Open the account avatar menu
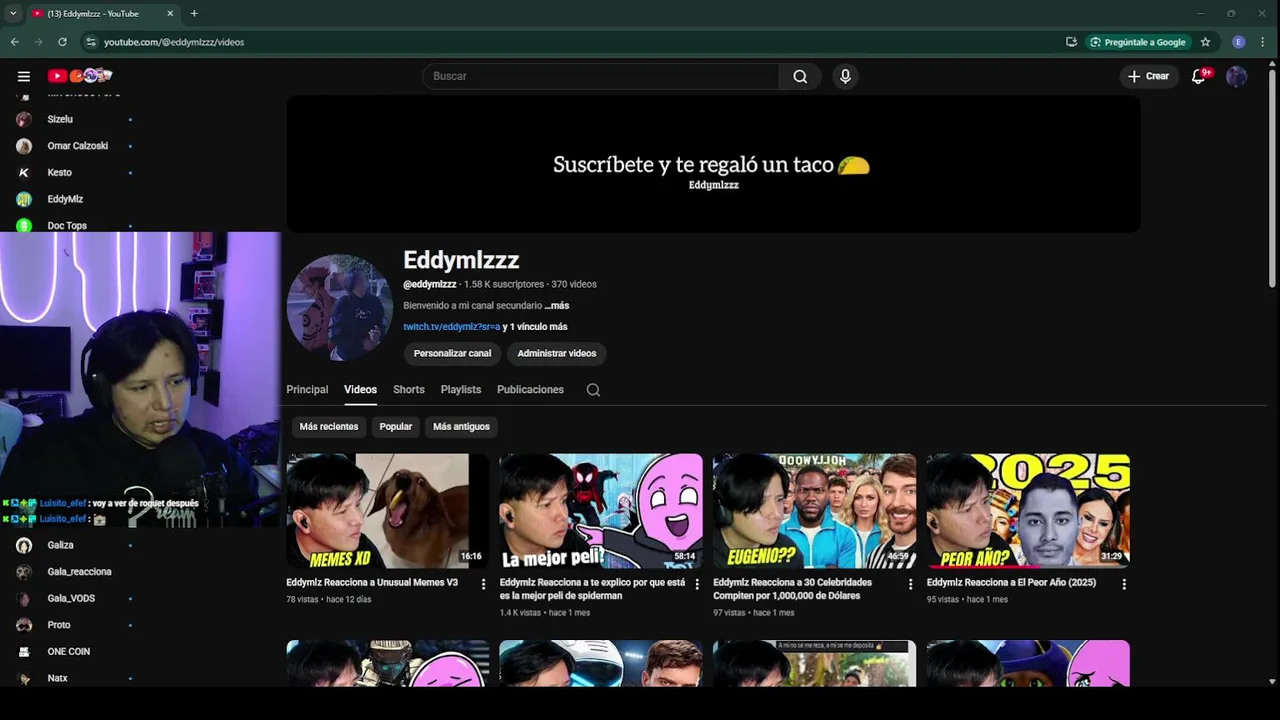This screenshot has height=720, width=1280. click(1237, 76)
